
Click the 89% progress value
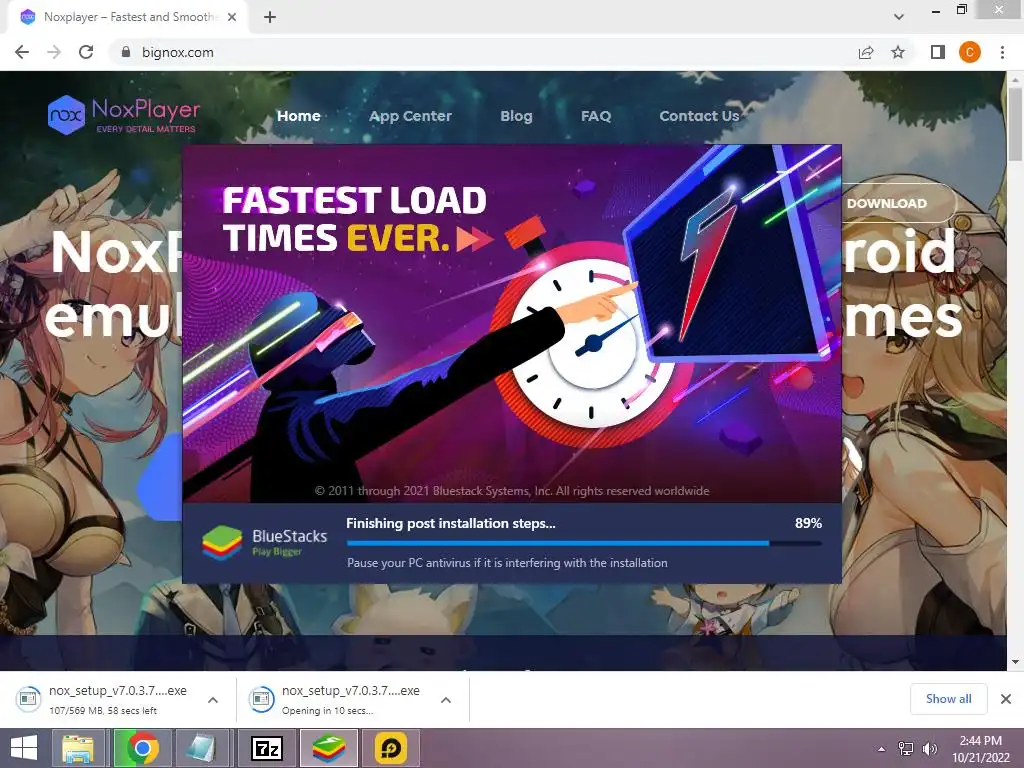coord(808,523)
